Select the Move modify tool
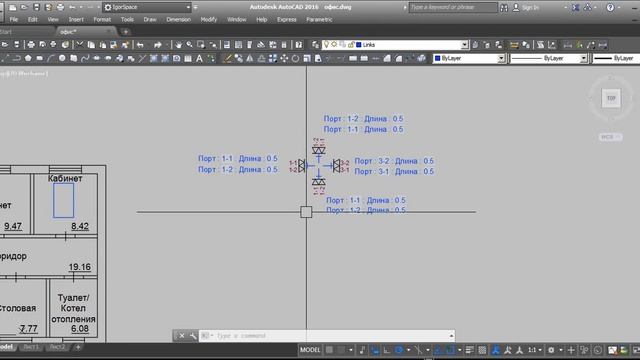This screenshot has width=640, height=360. [284, 58]
